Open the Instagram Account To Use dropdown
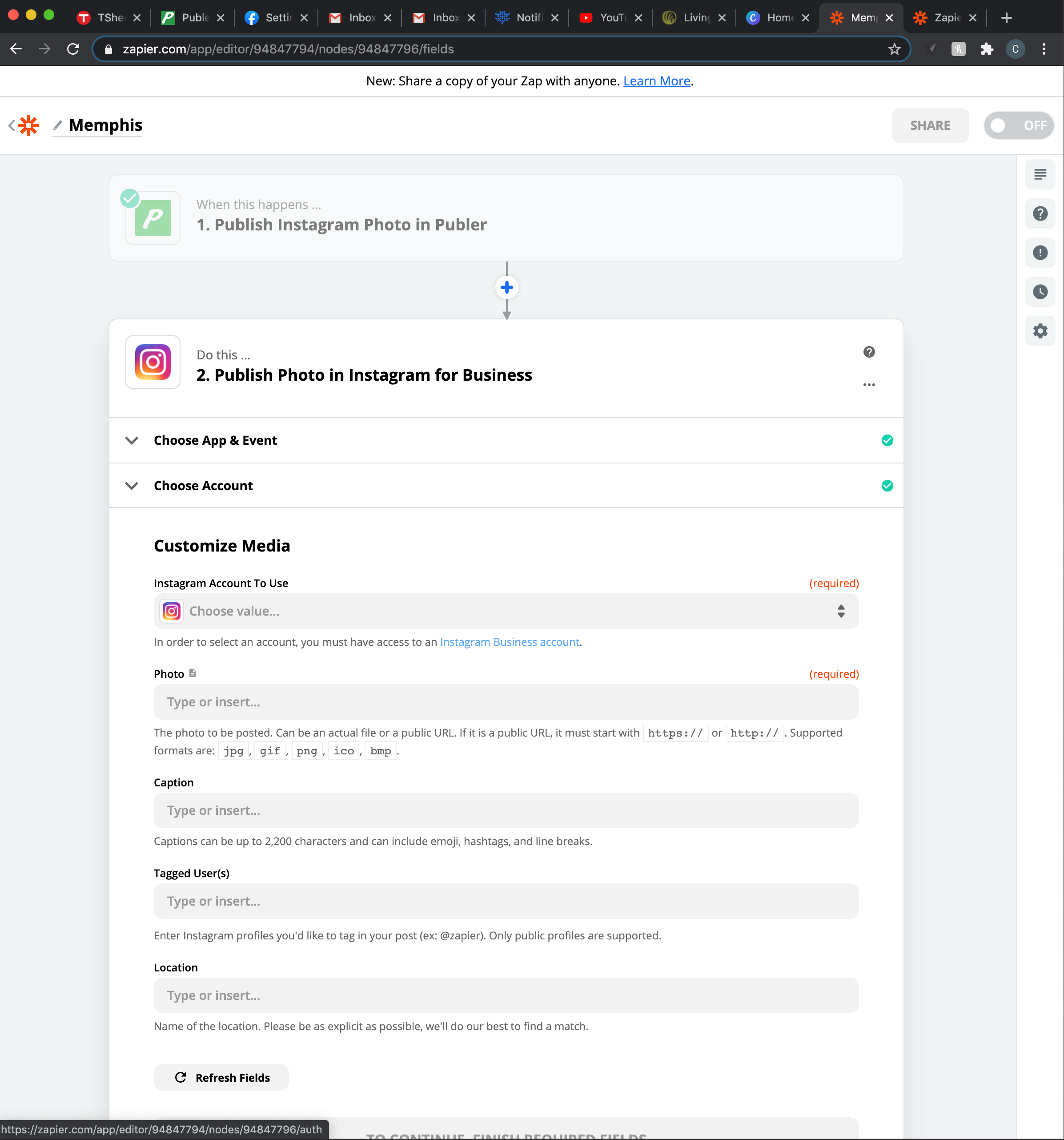1064x1140 pixels. click(x=506, y=611)
